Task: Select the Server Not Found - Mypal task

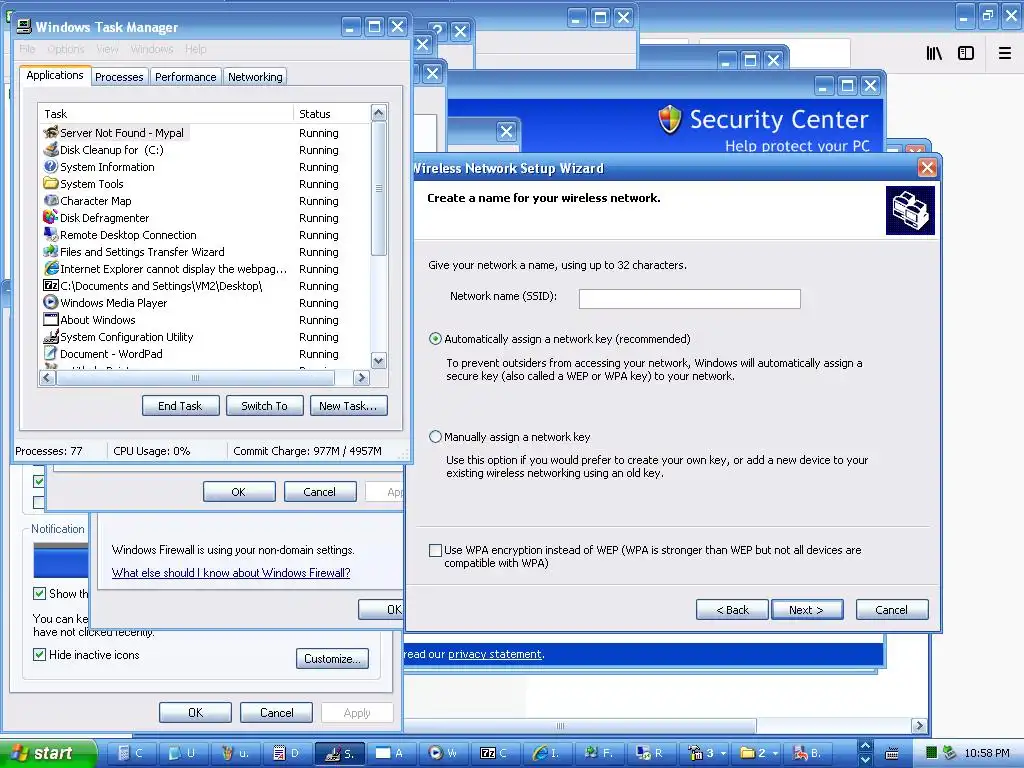Action: [x=122, y=133]
